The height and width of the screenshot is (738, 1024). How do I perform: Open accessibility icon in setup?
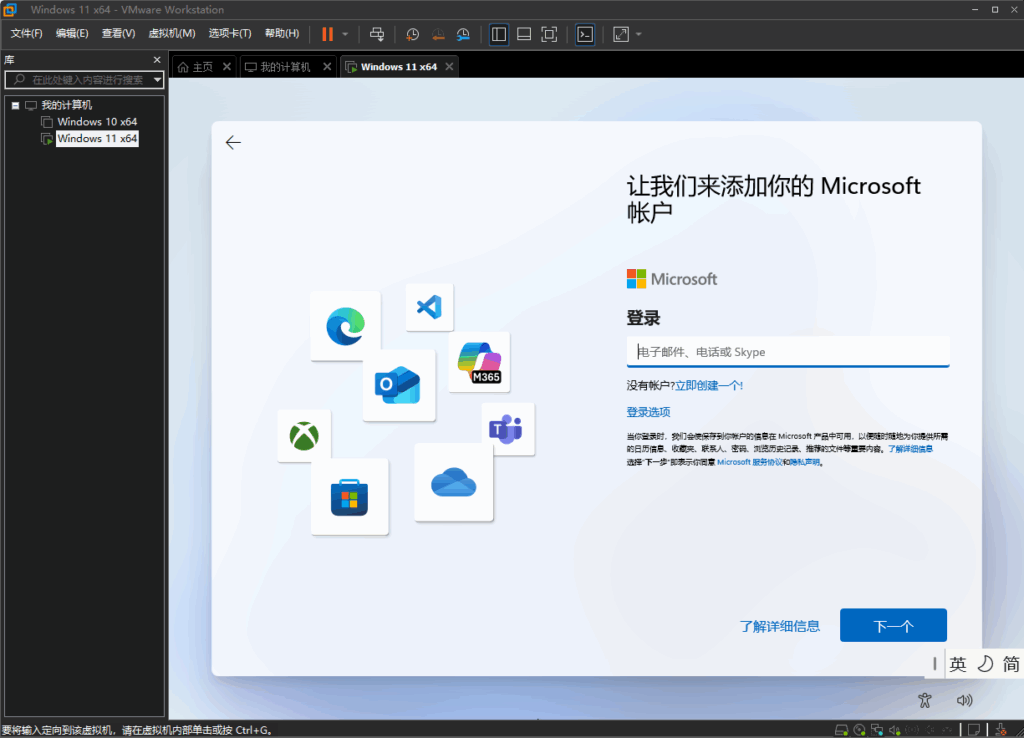point(925,701)
